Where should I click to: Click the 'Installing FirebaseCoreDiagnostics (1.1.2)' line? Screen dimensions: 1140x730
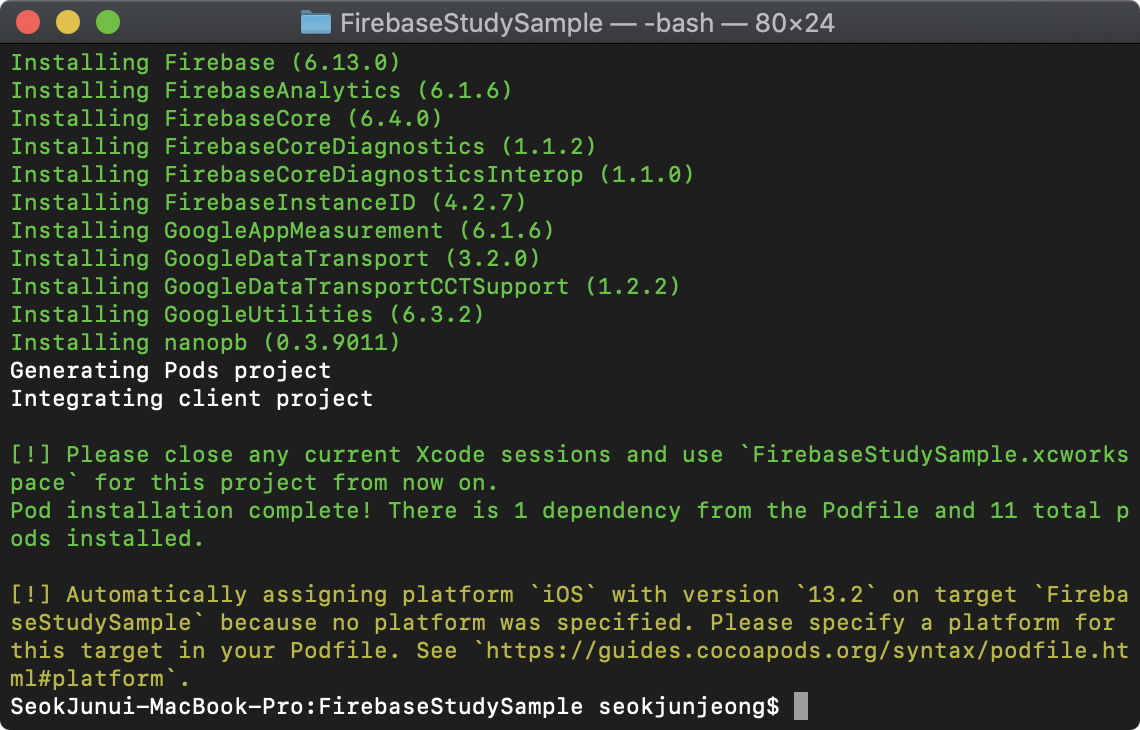point(303,146)
